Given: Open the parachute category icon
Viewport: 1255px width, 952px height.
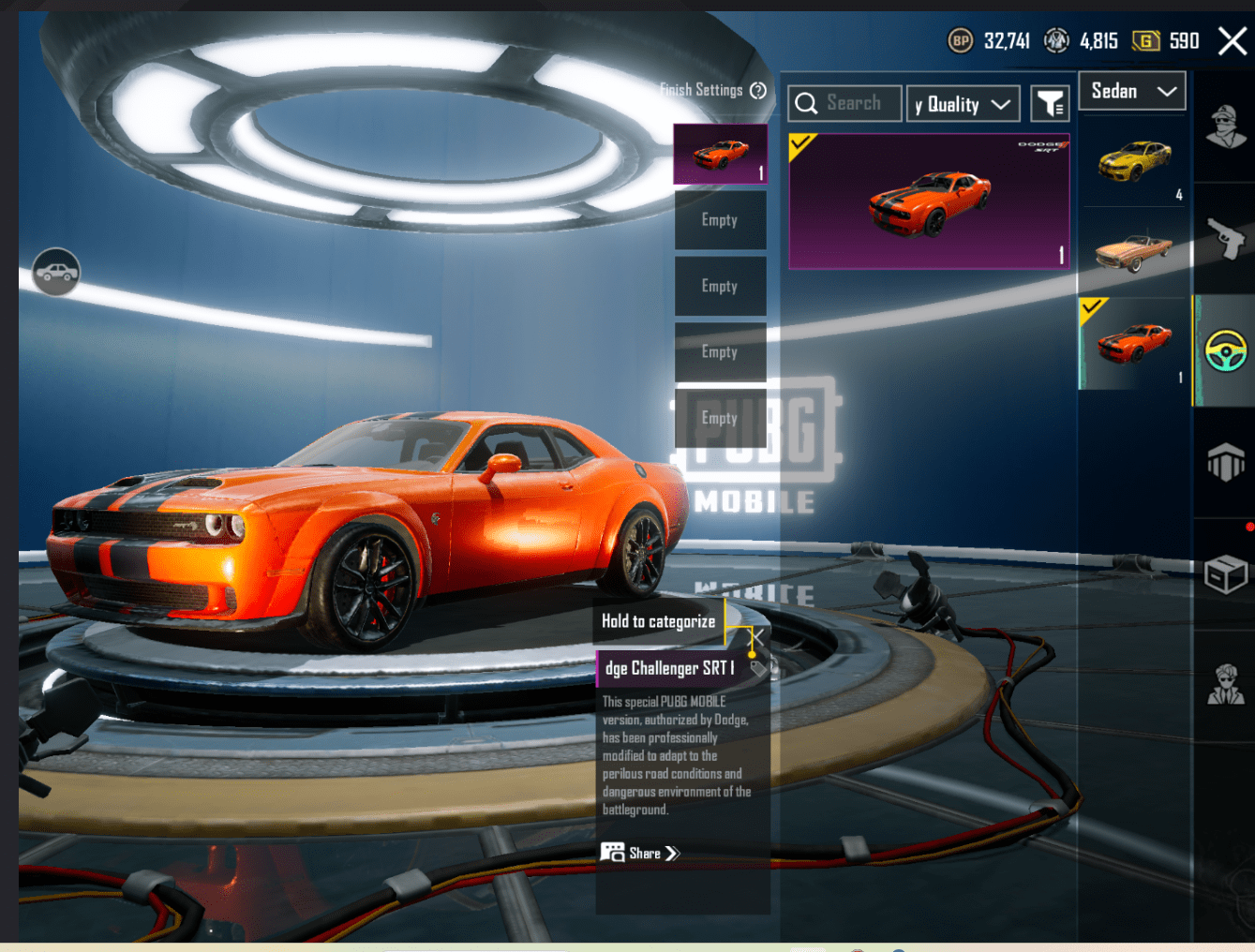Looking at the screenshot, I should pyautogui.click(x=1225, y=462).
